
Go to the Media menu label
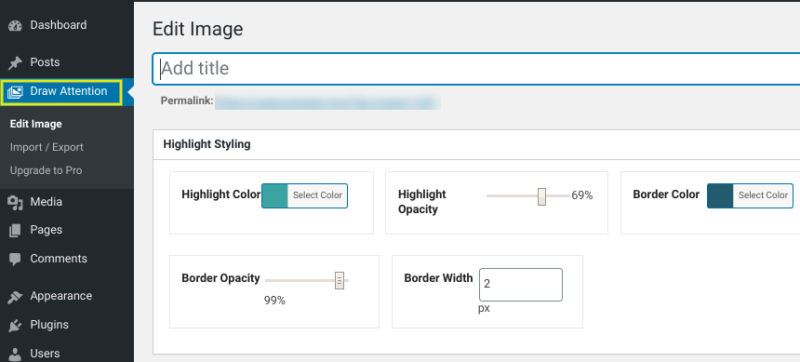46,202
